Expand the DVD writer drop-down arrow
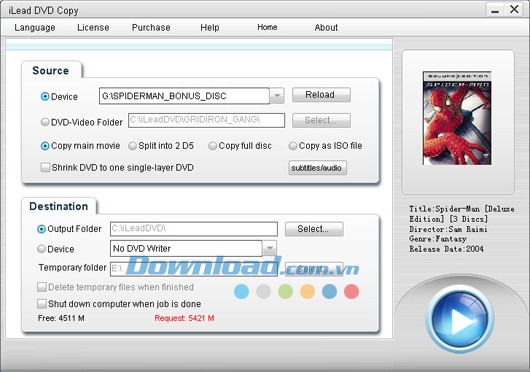Screen dimensions: 530x372 click(x=270, y=249)
